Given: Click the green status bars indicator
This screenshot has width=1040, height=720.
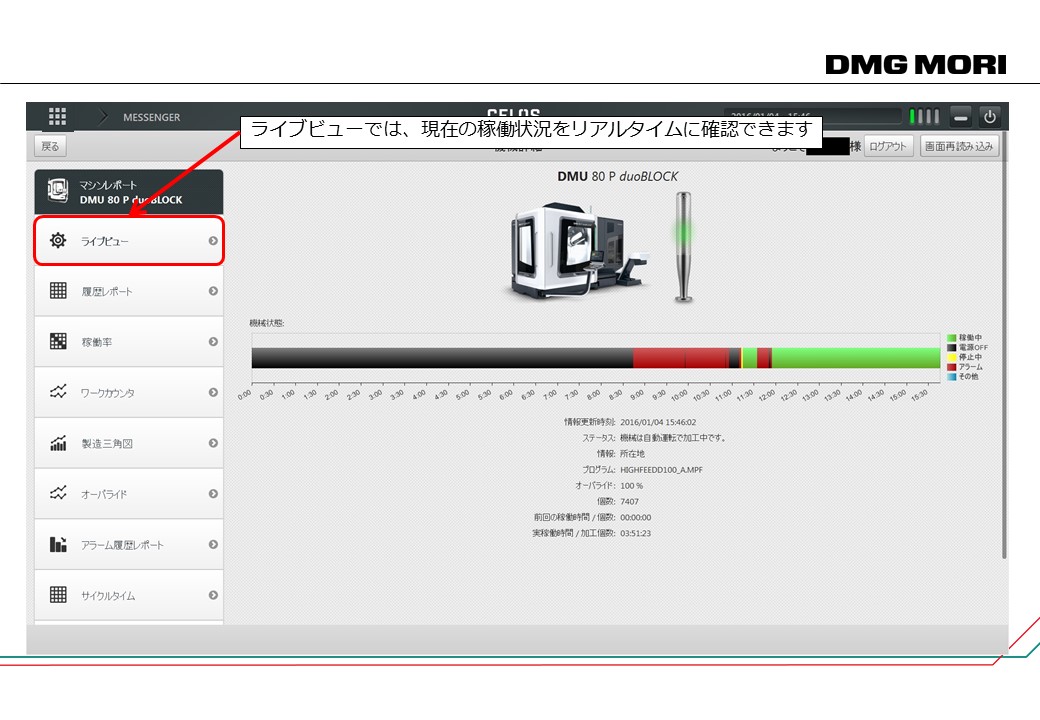Looking at the screenshot, I should (924, 117).
